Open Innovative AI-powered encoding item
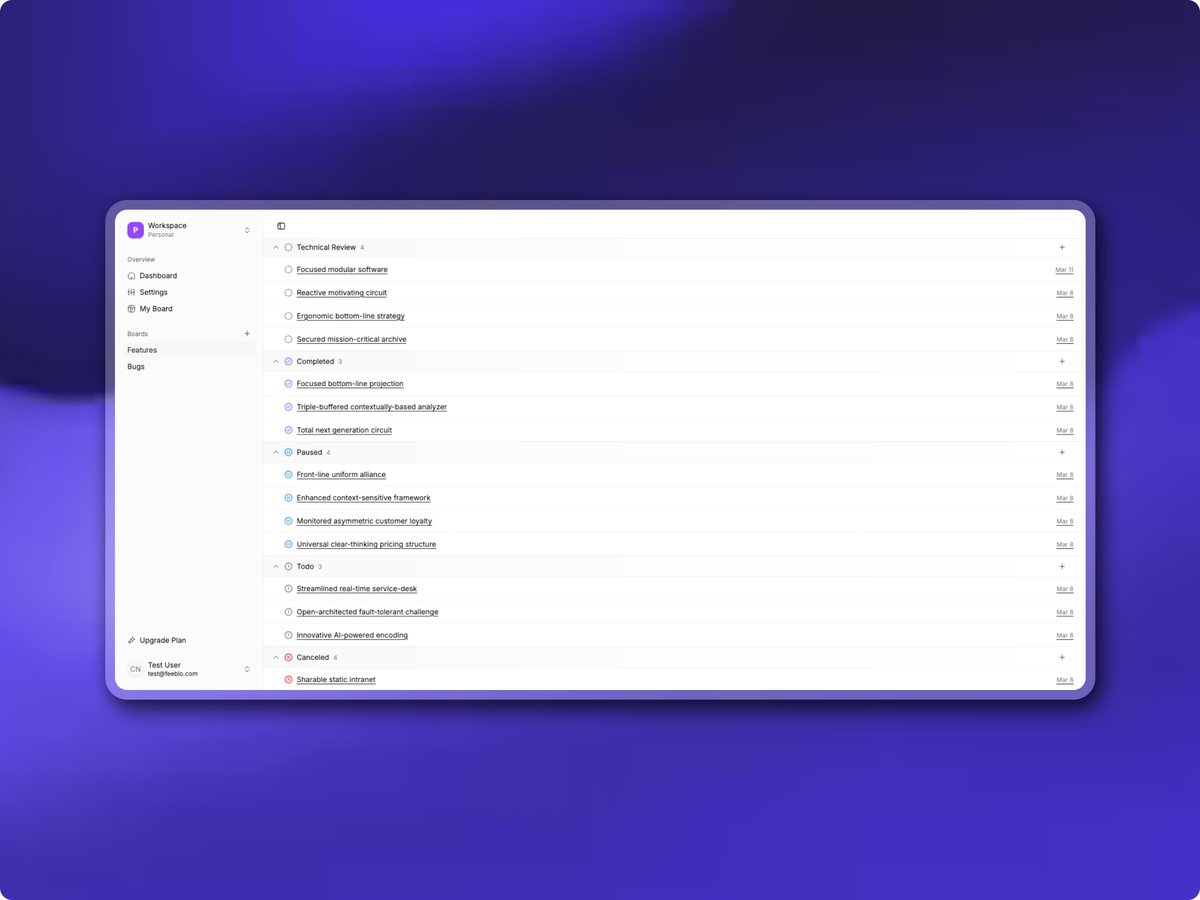The width and height of the screenshot is (1200, 900). 352,635
